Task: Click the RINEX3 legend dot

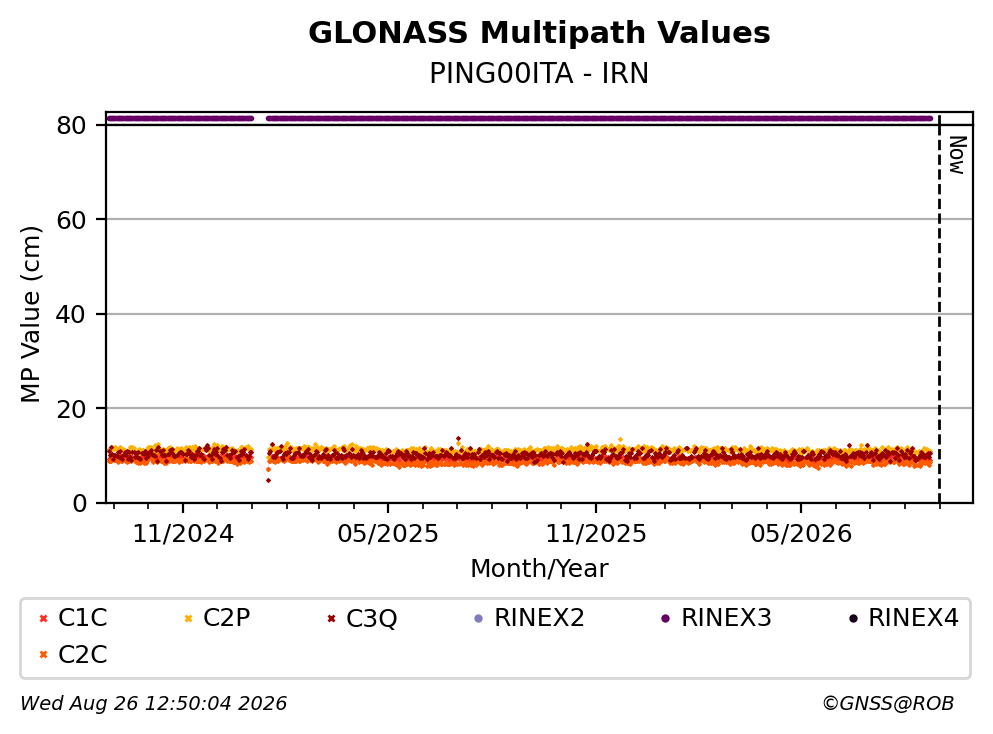Action: [666, 618]
